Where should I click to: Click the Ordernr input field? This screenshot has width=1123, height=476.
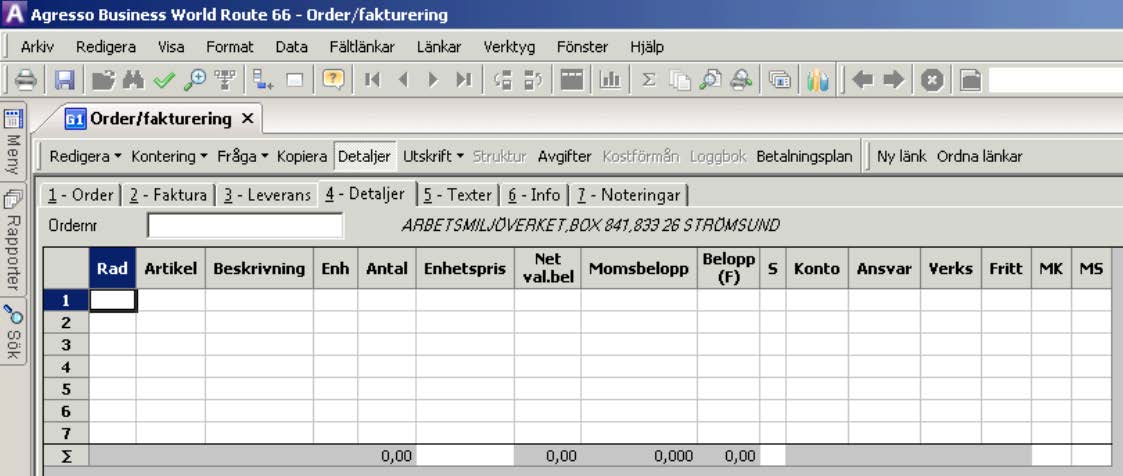245,225
